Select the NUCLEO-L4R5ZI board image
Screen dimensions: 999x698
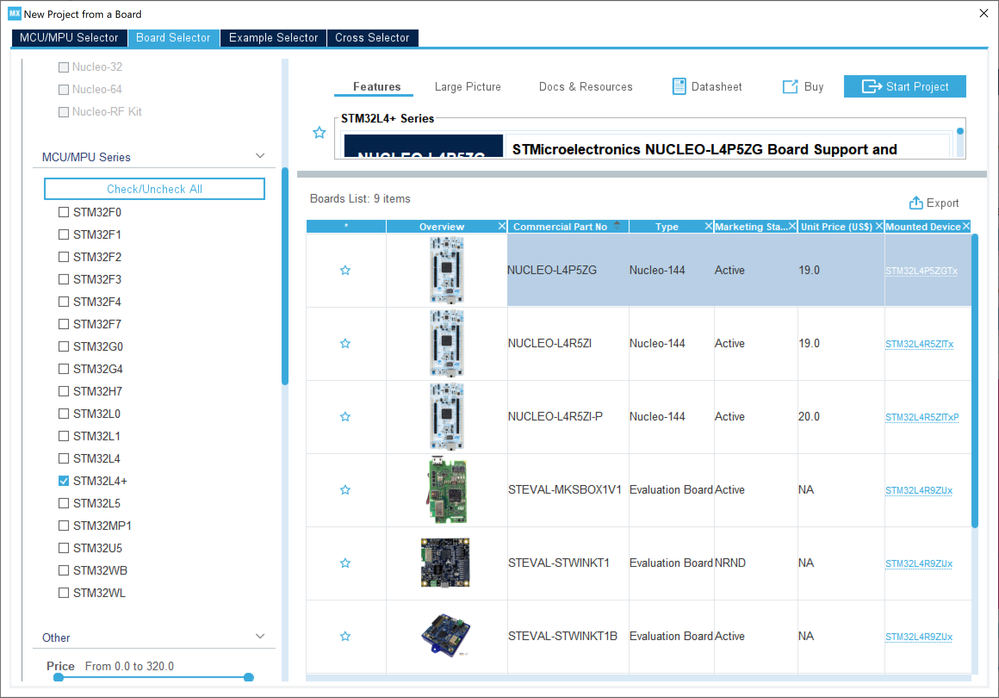pyautogui.click(x=447, y=343)
